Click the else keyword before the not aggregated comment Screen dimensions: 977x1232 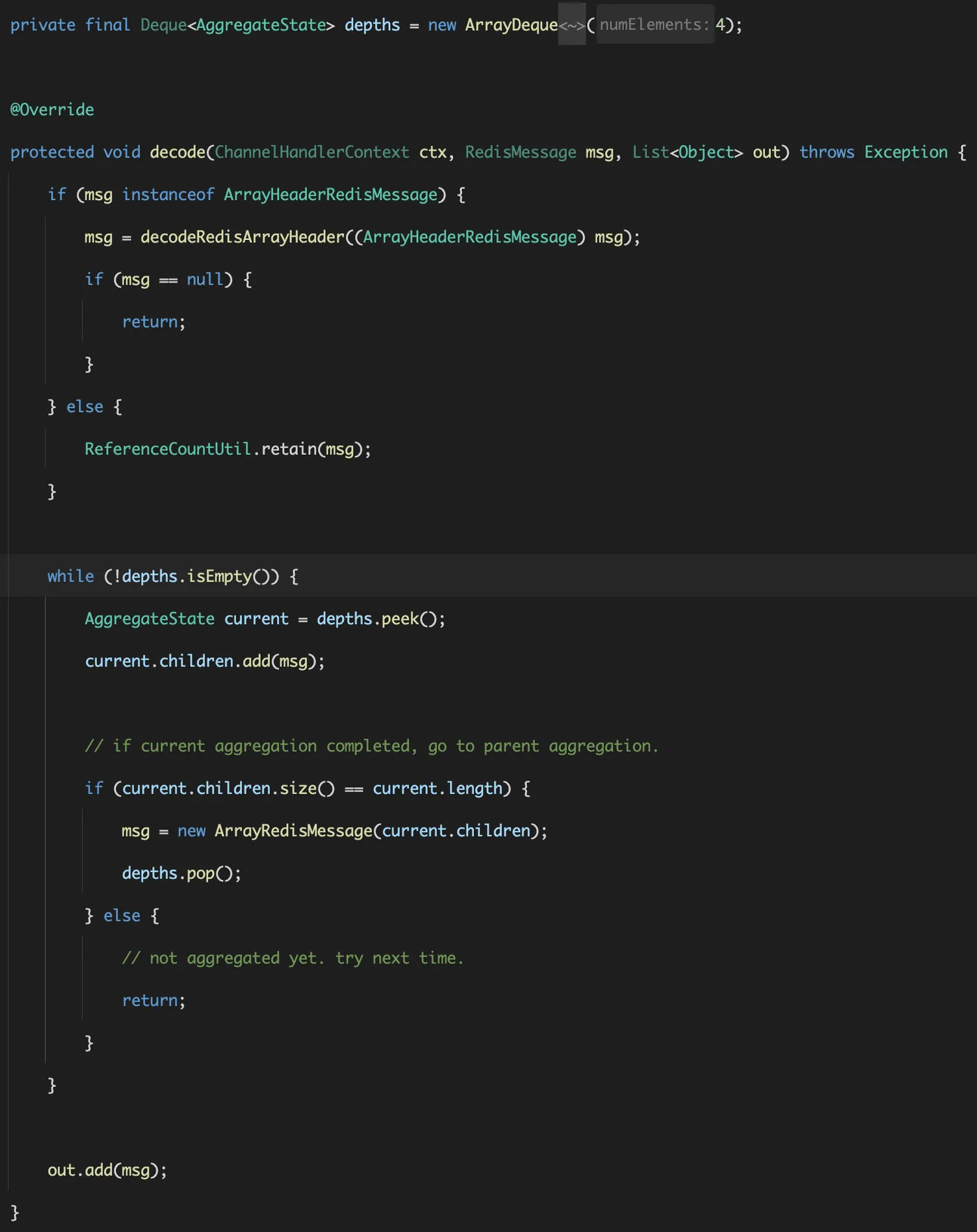[122, 916]
